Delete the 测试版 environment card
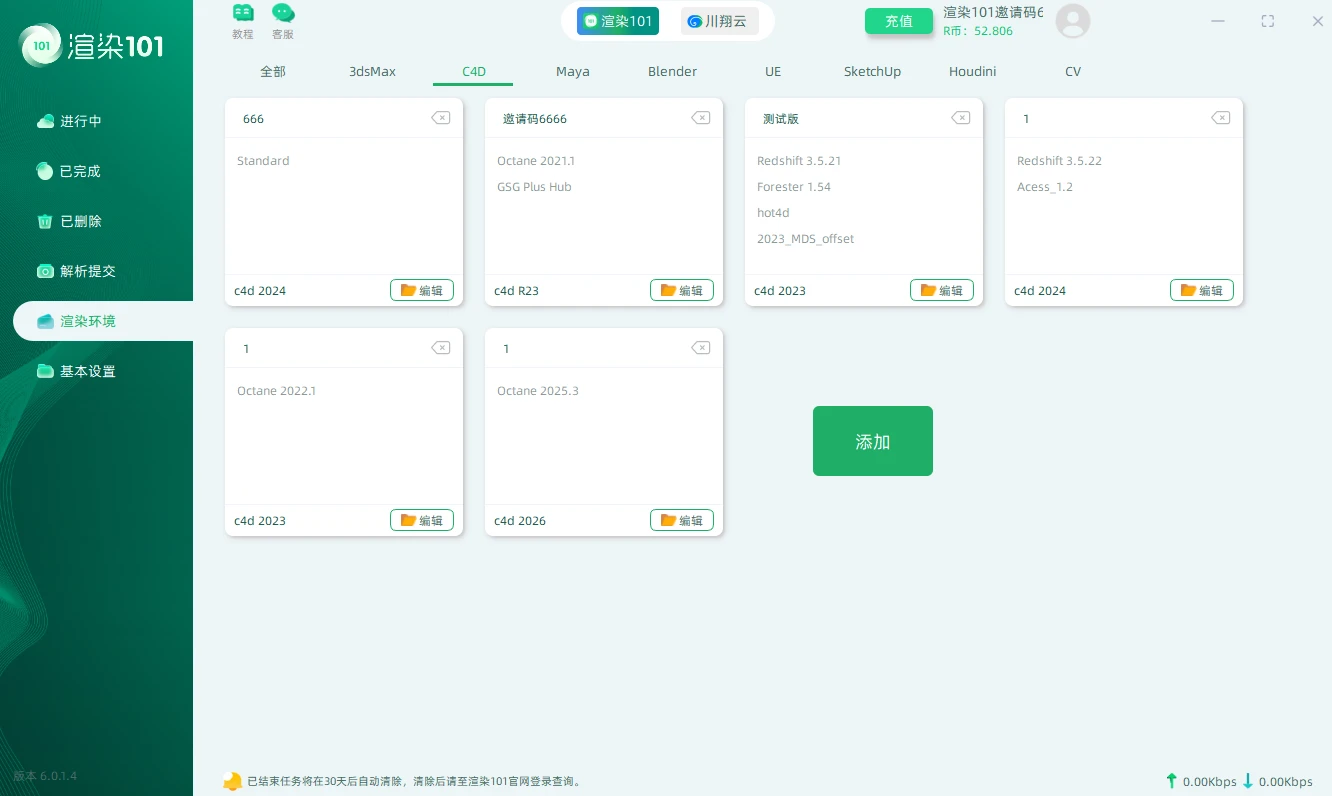The image size is (1332, 796). 961,118
